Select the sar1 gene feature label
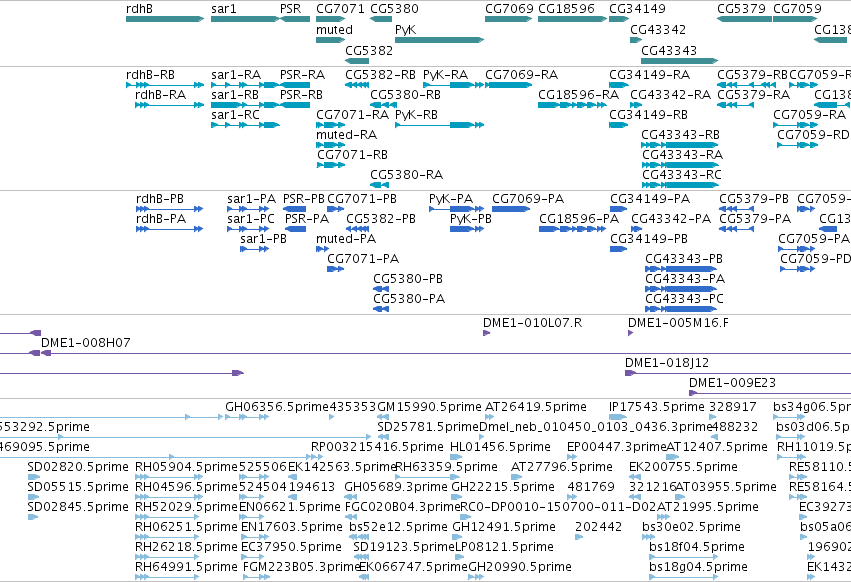The height and width of the screenshot is (582, 851). [x=224, y=9]
